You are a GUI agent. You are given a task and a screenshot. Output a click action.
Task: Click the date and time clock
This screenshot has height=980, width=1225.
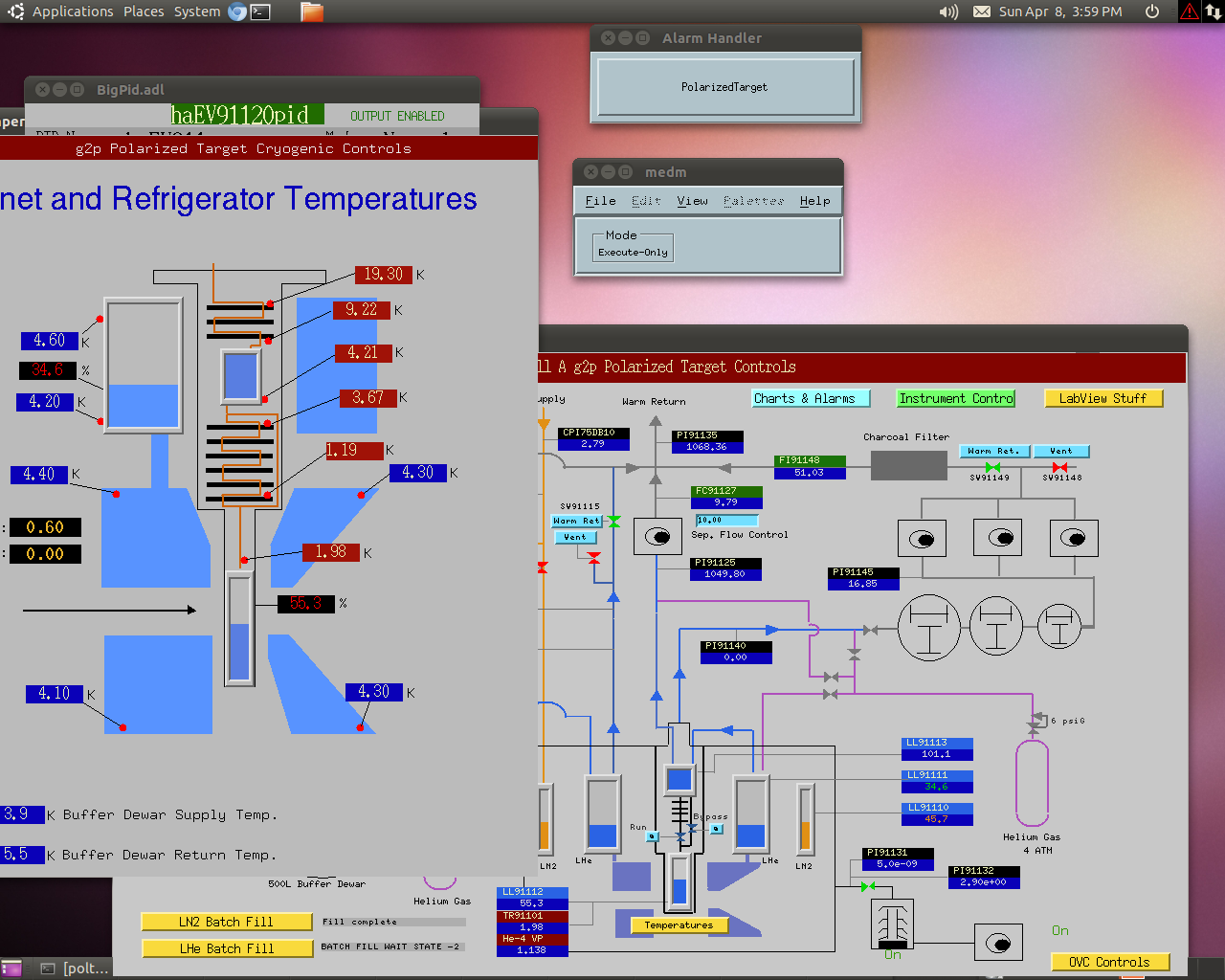(1060, 11)
